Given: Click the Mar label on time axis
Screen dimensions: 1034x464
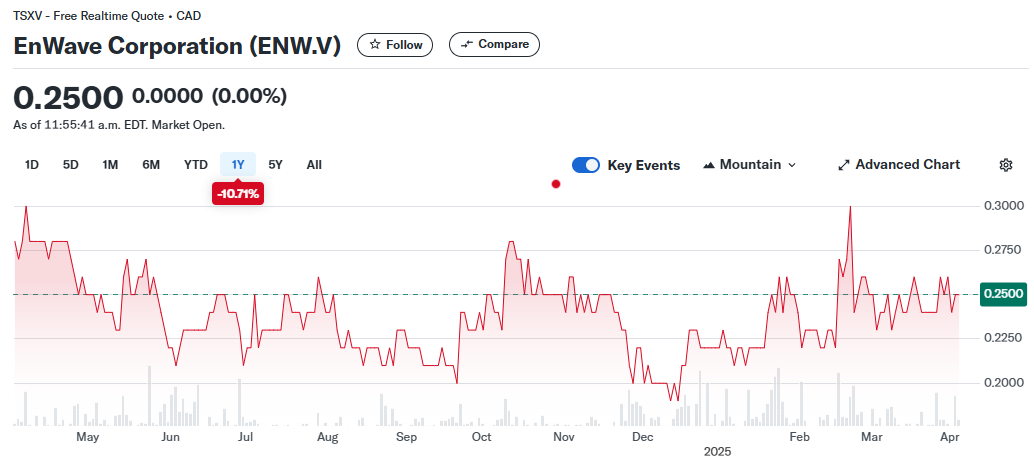Looking at the screenshot, I should (872, 438).
